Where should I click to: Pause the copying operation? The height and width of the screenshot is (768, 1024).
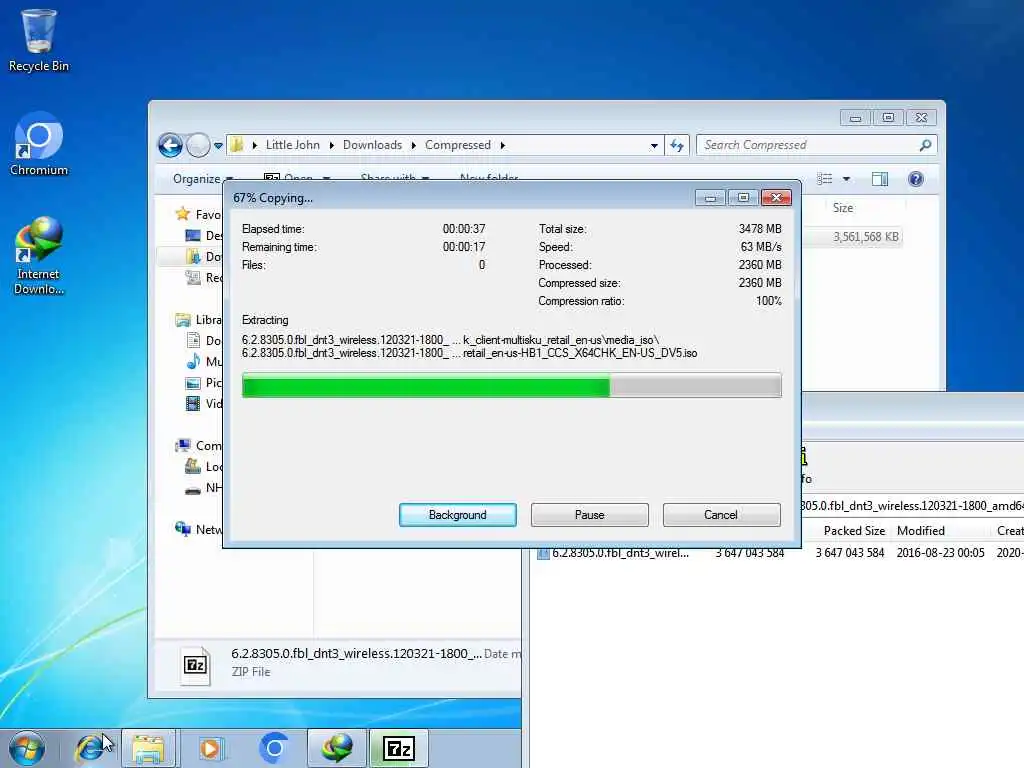[590, 515]
